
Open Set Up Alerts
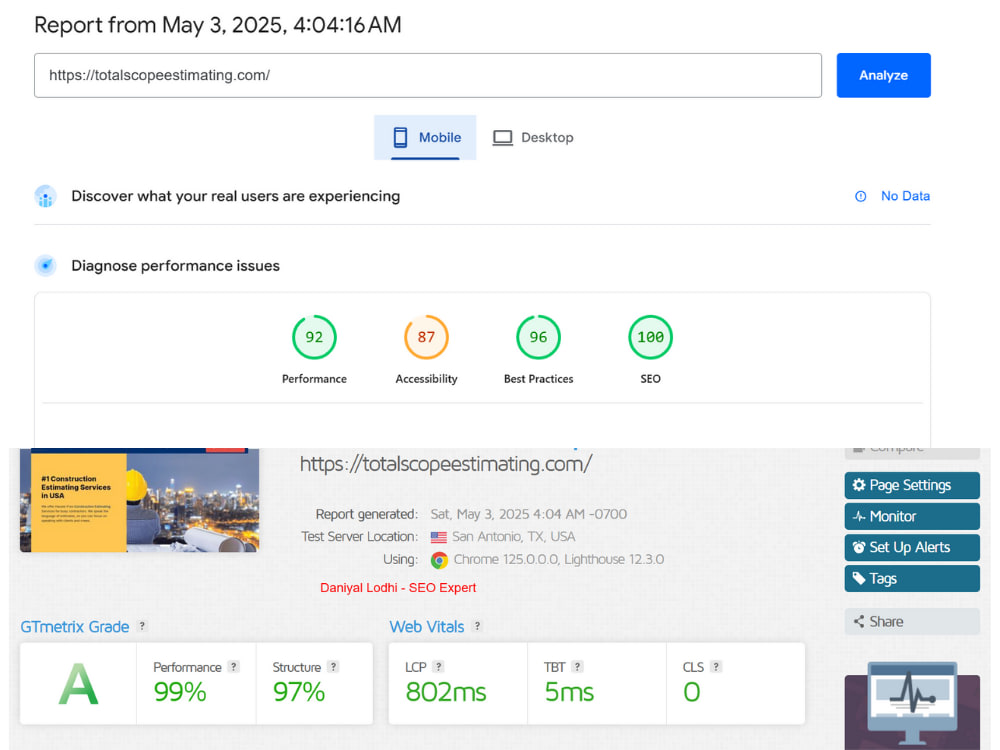coord(912,547)
